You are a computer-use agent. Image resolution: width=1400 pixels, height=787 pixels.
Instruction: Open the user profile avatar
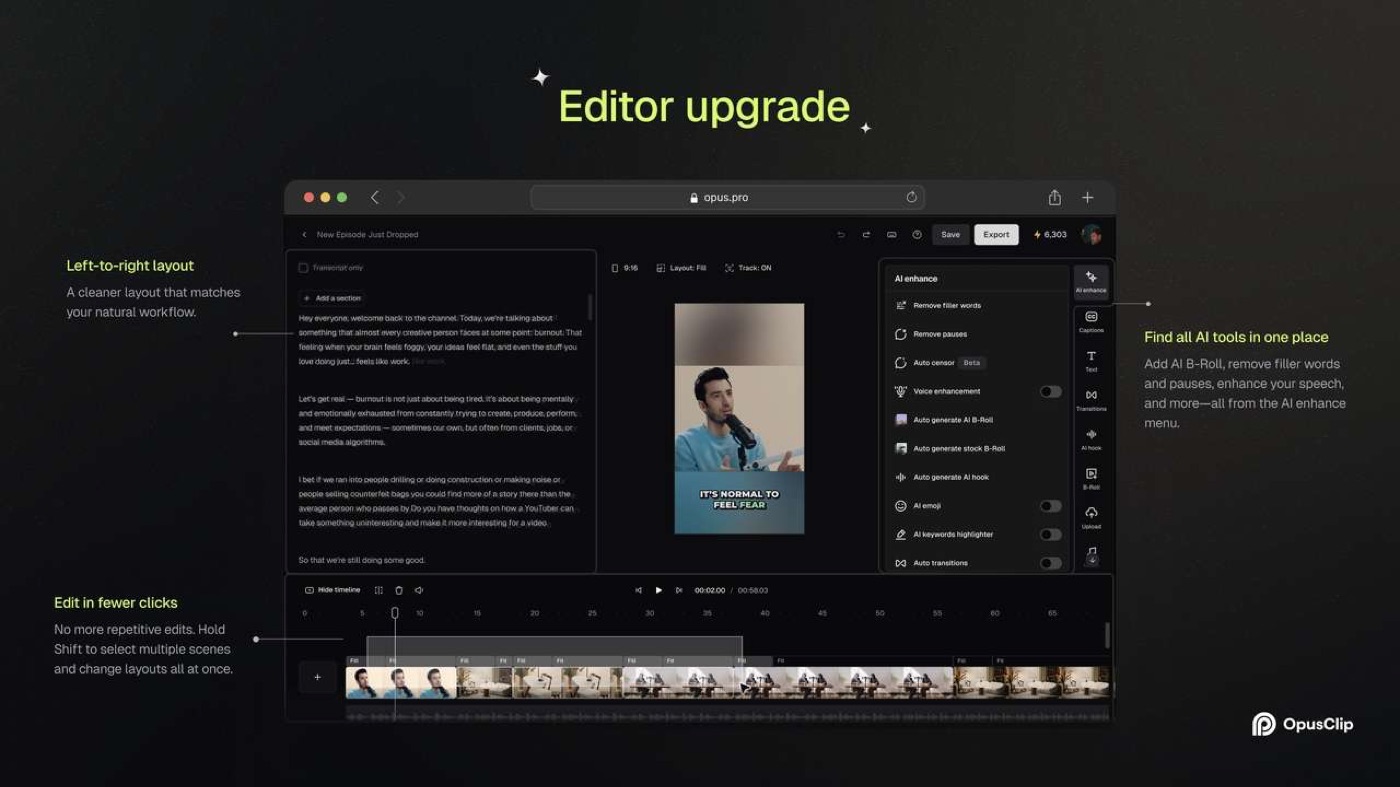[1091, 235]
